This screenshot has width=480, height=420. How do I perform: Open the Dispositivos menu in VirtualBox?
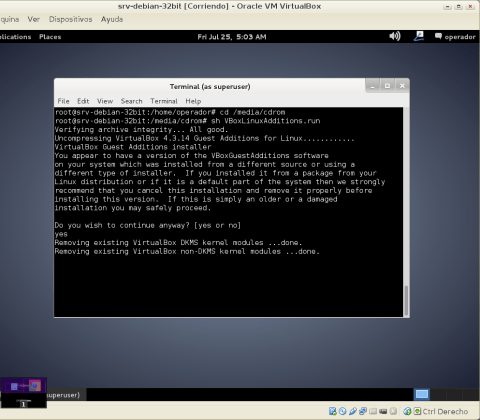click(x=71, y=19)
